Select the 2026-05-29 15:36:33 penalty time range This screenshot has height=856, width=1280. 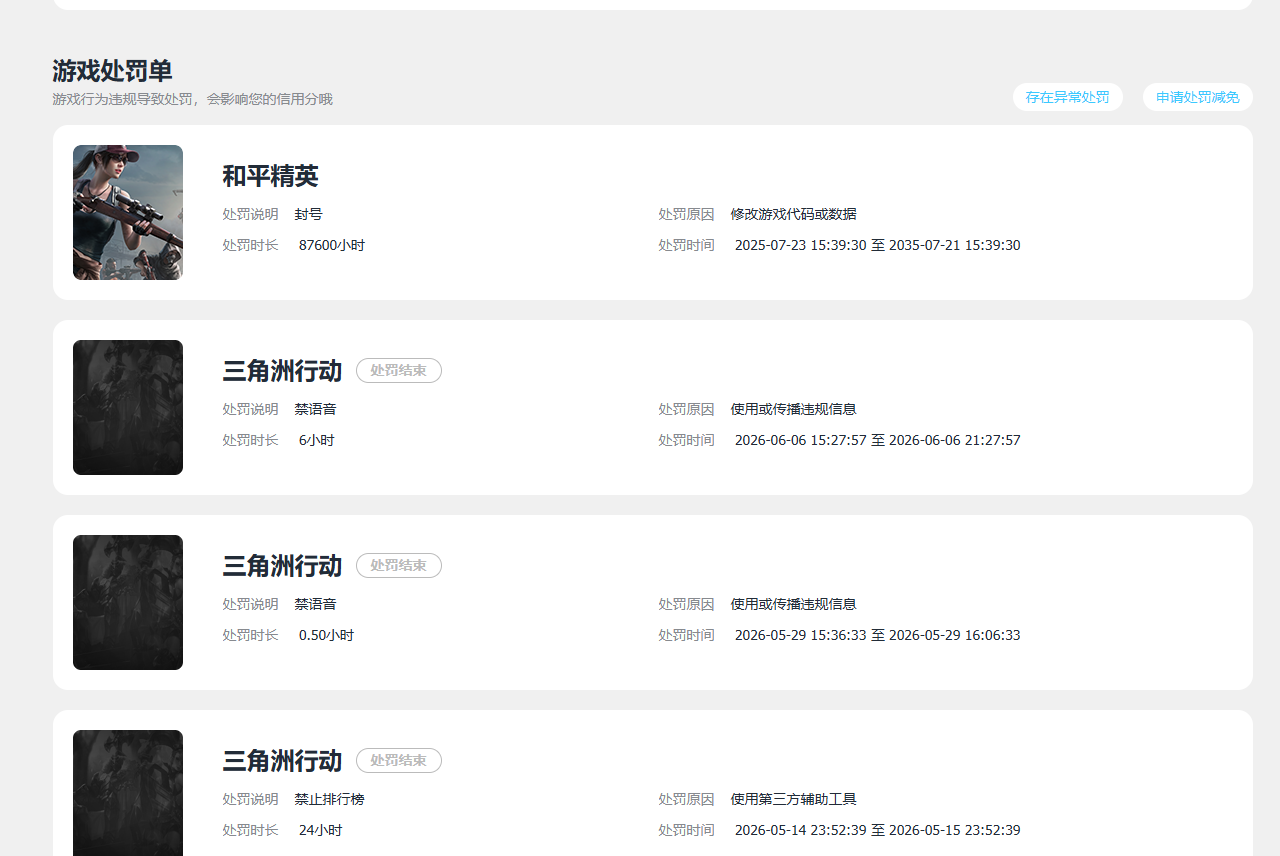click(878, 635)
